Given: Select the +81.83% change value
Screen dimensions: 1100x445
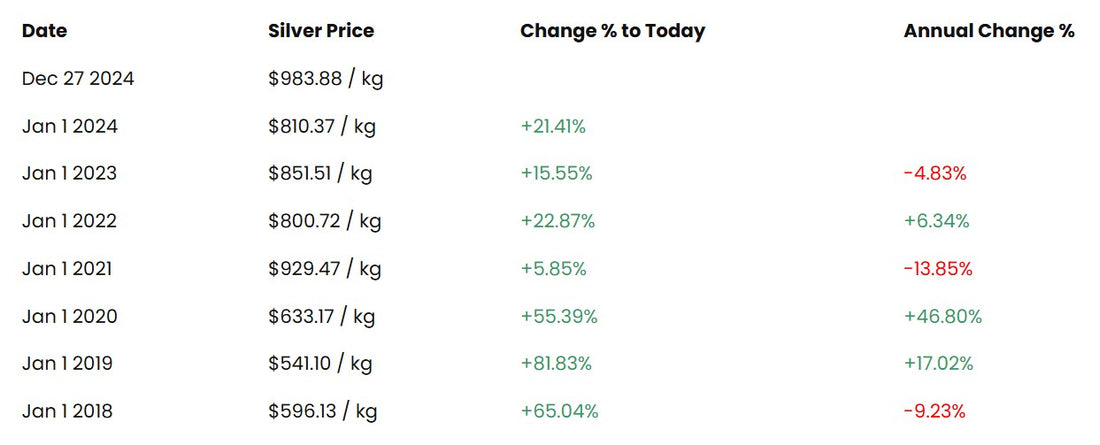Looking at the screenshot, I should click(556, 363).
